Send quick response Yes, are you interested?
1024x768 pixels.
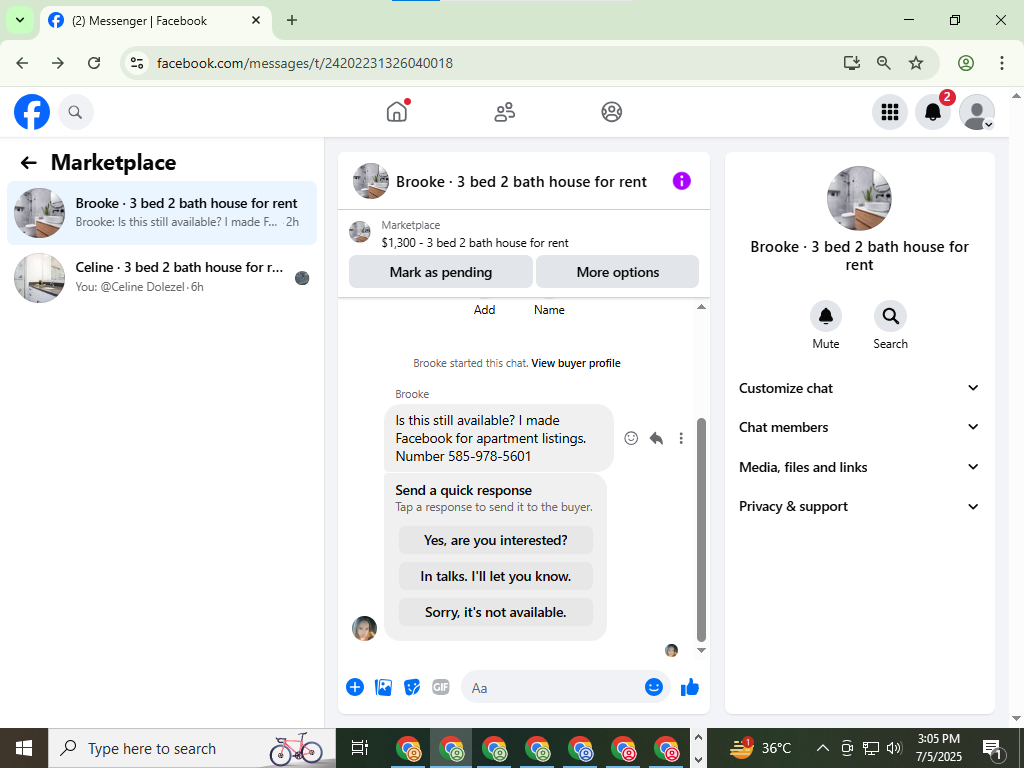pyautogui.click(x=496, y=540)
